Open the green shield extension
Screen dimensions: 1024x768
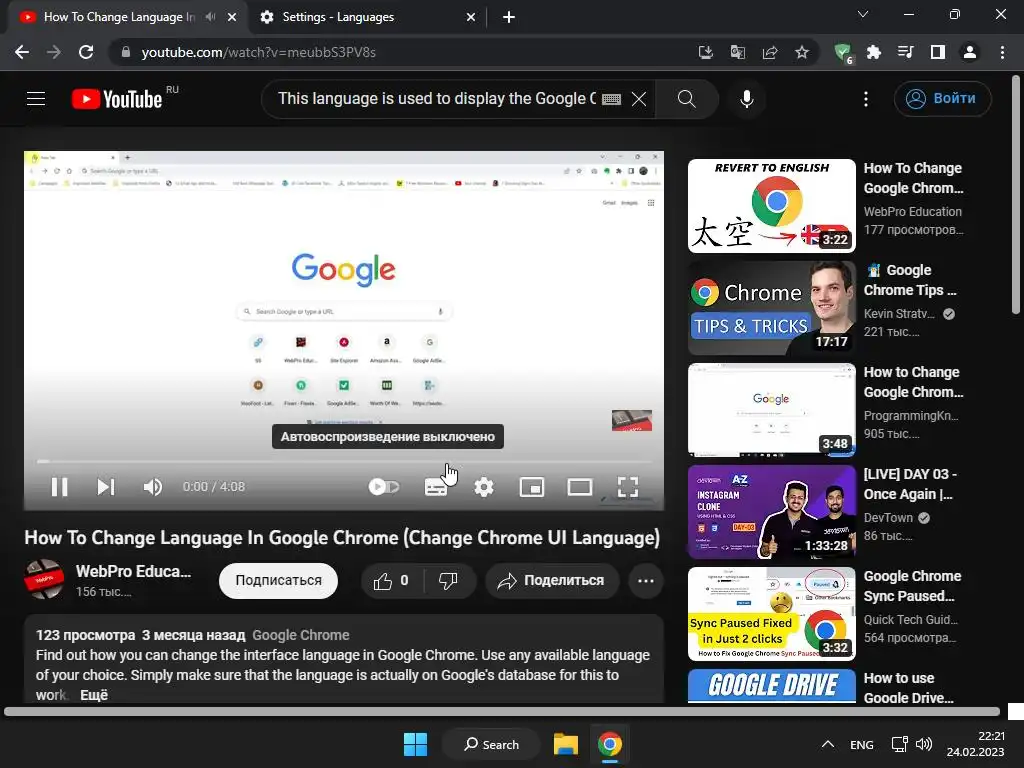(843, 52)
